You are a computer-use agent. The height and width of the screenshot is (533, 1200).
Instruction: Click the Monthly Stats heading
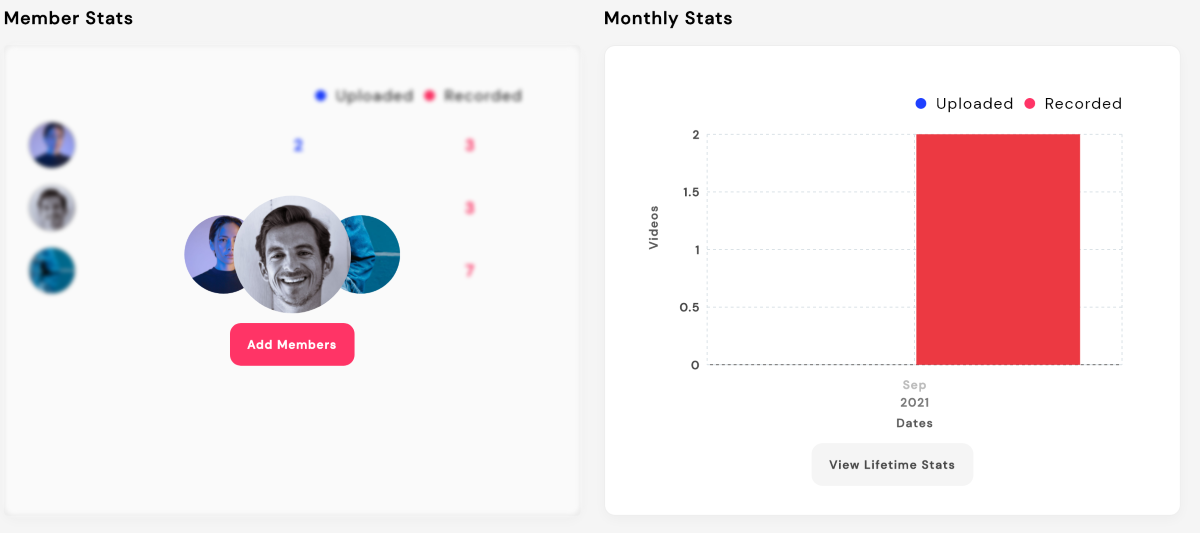coord(668,18)
